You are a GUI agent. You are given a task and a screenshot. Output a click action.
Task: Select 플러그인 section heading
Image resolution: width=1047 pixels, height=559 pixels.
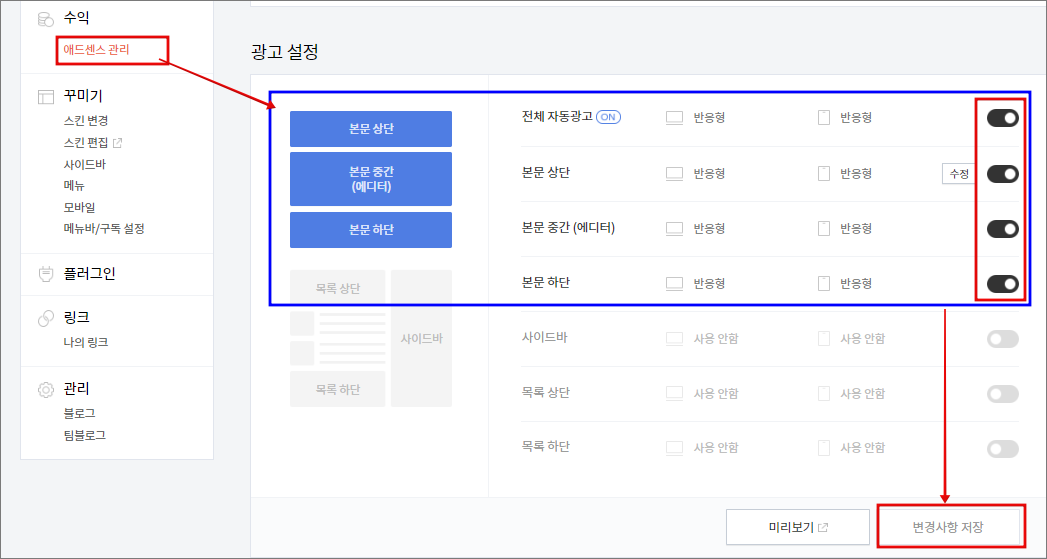point(89,274)
